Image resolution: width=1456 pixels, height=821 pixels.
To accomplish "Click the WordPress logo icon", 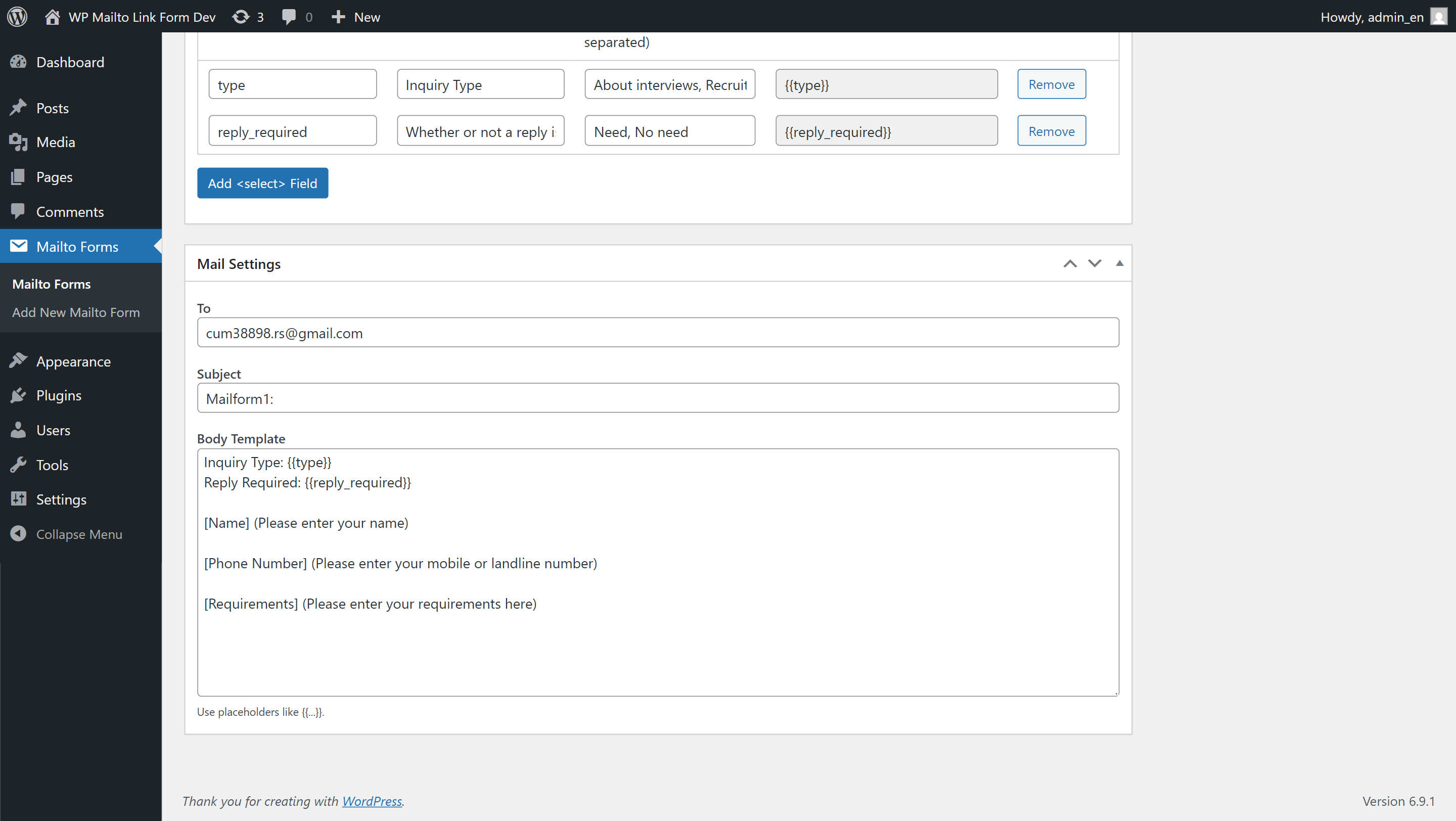I will (x=17, y=16).
